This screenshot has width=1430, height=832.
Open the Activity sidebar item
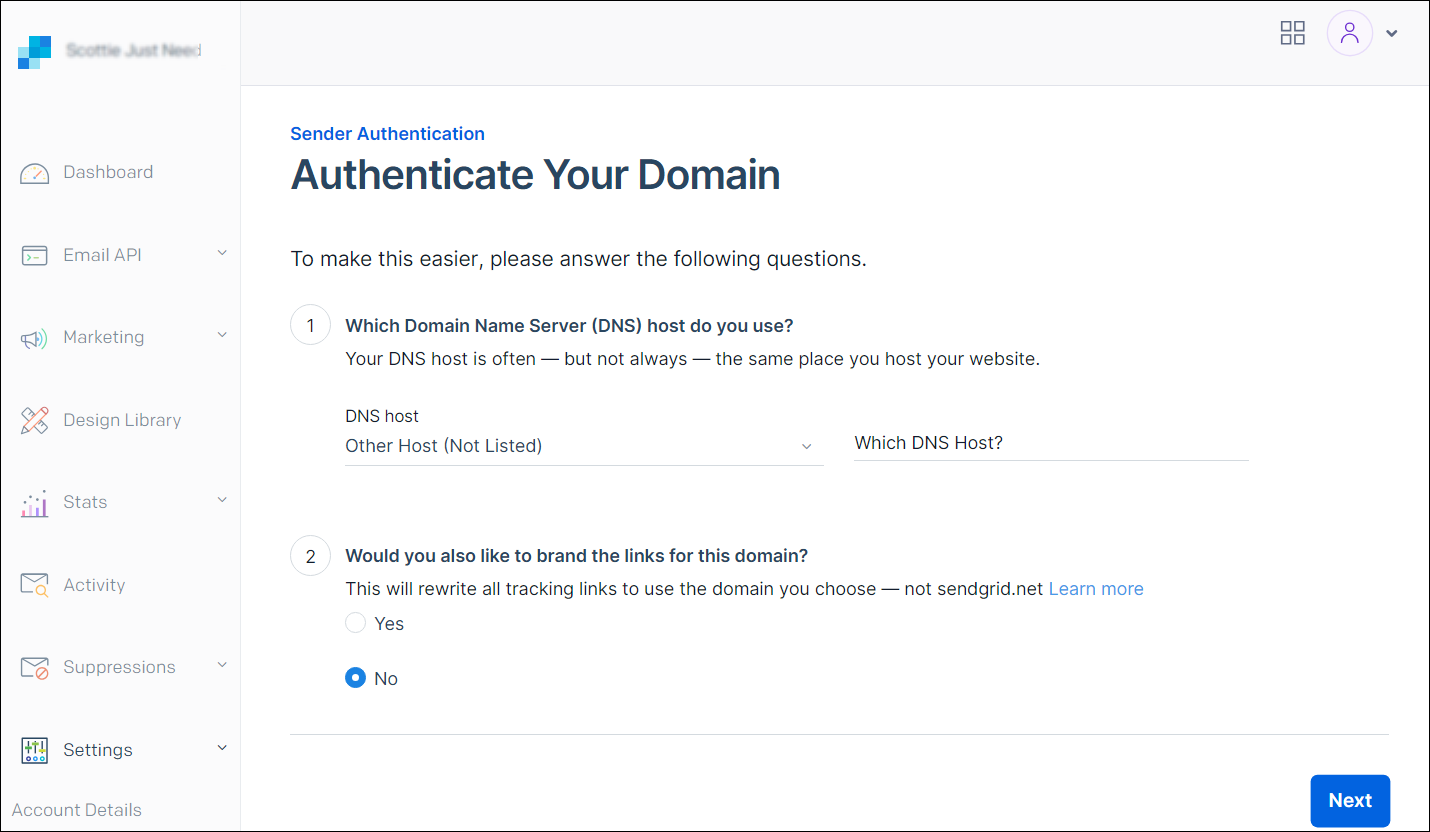94,585
